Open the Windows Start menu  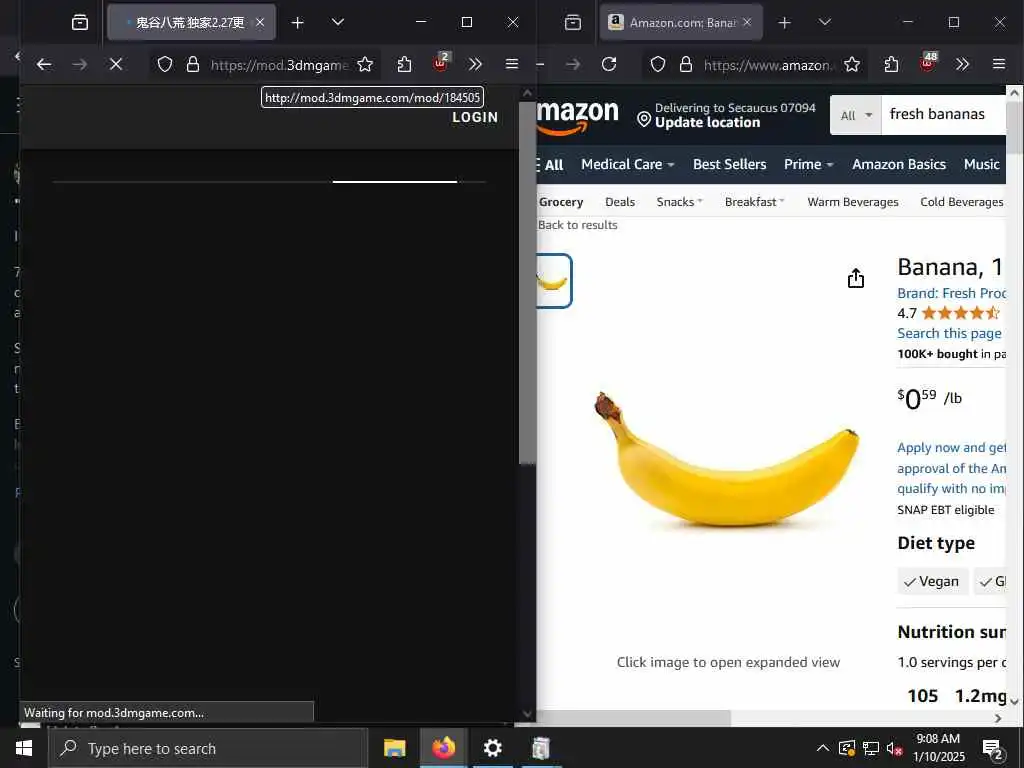click(x=24, y=748)
